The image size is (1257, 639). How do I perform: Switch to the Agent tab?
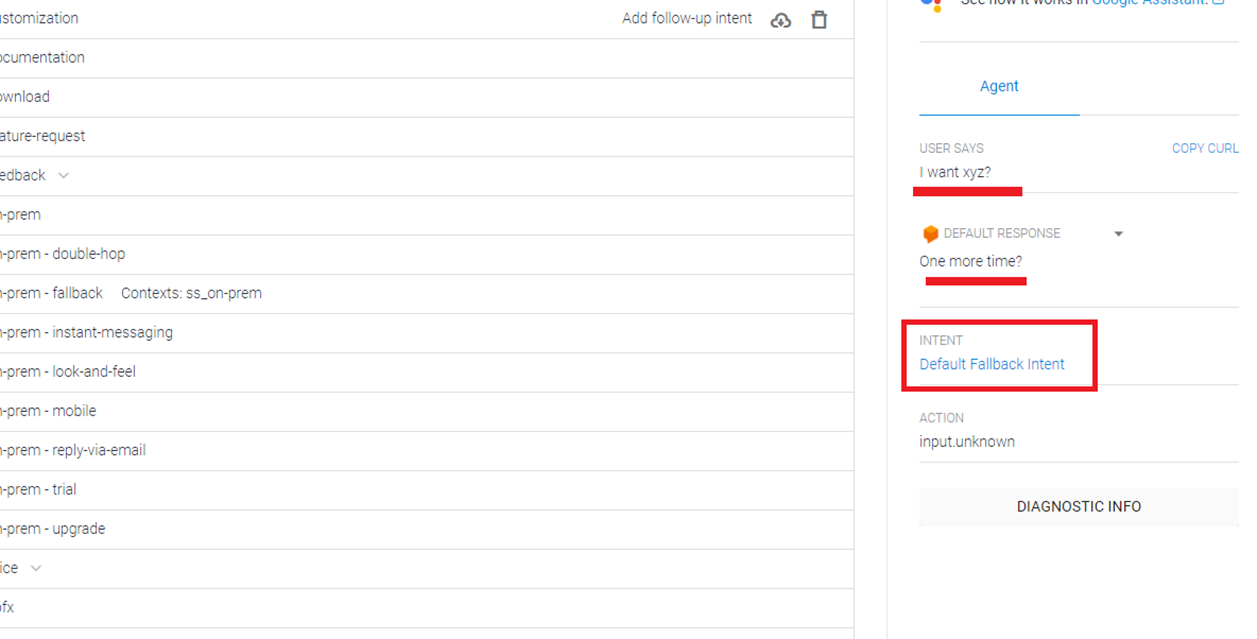tap(999, 87)
